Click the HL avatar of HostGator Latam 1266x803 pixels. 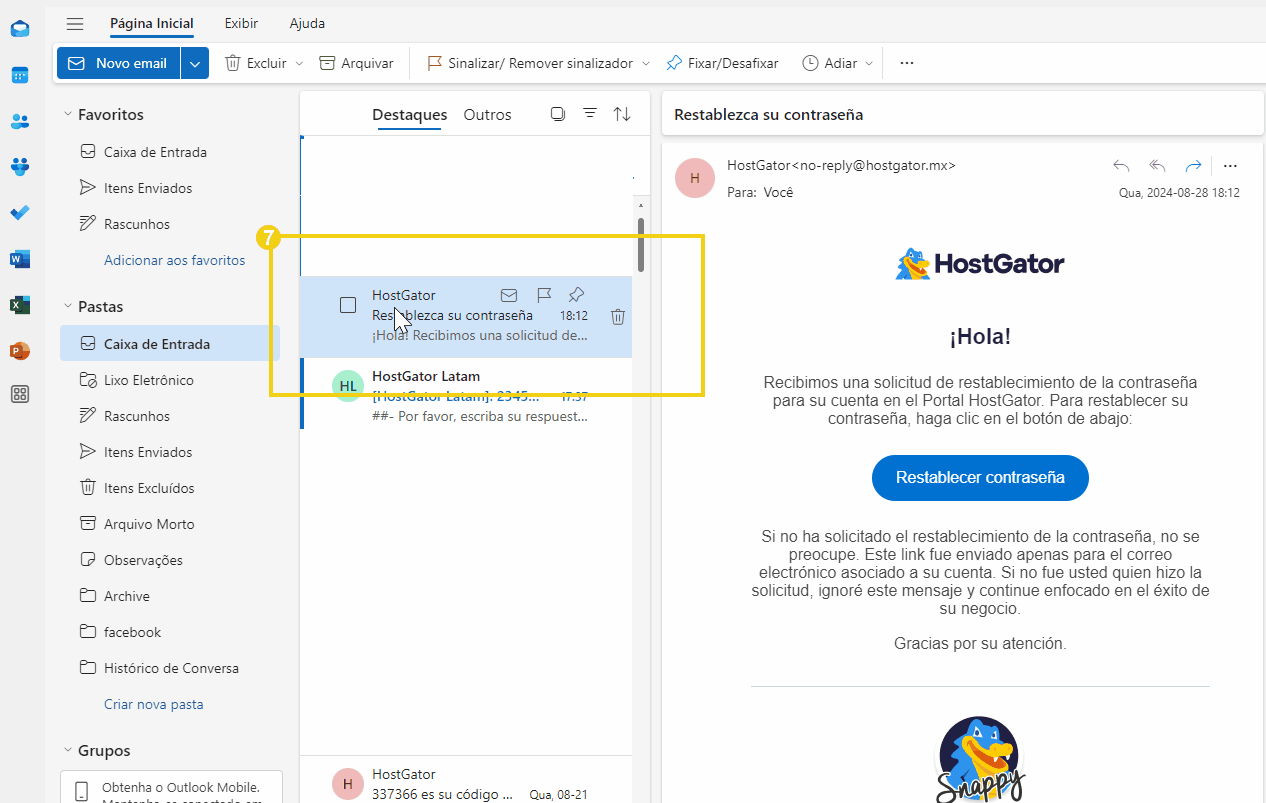point(348,386)
